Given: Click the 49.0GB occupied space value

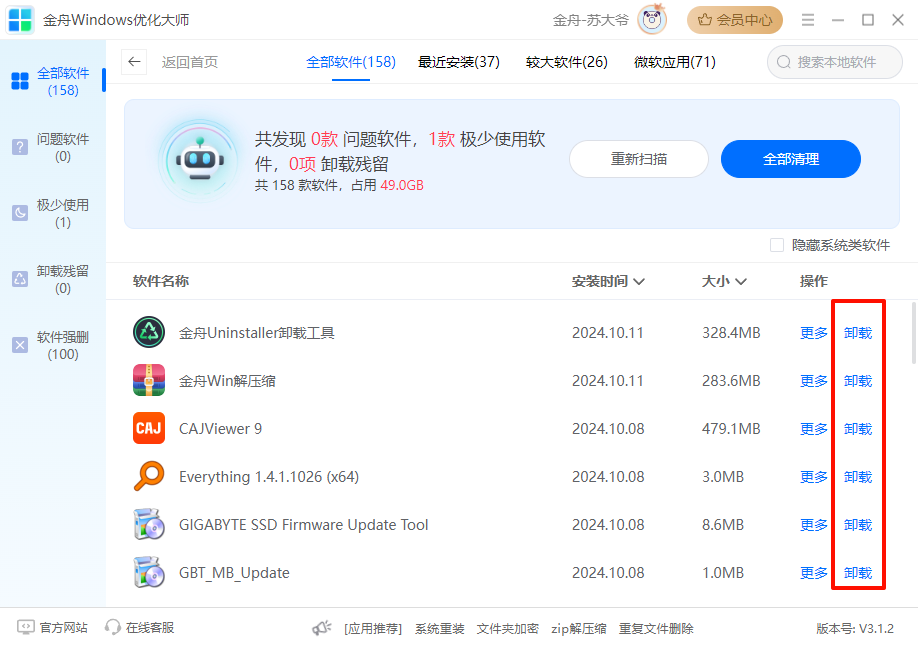Looking at the screenshot, I should [402, 185].
